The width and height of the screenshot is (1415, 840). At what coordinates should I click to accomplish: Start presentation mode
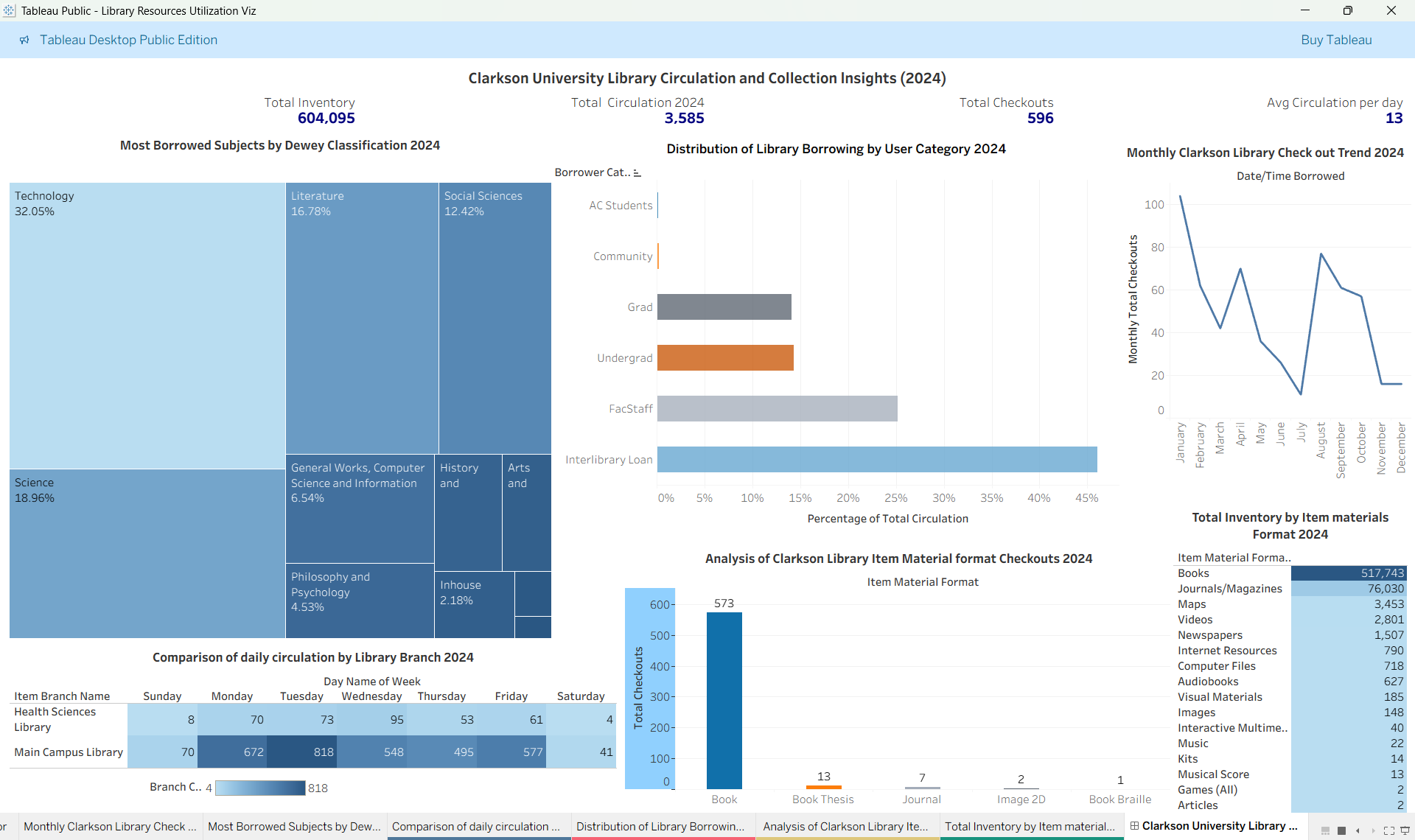[x=1405, y=830]
